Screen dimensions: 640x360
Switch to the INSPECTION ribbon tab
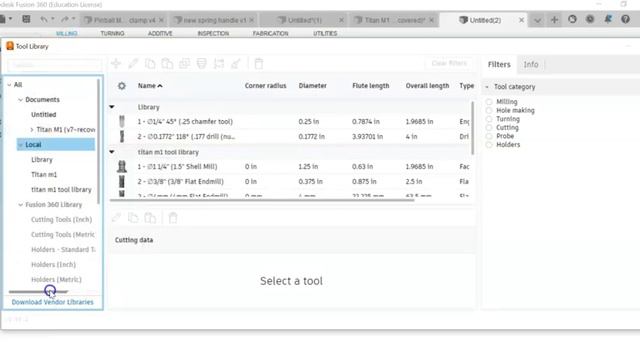213,33
